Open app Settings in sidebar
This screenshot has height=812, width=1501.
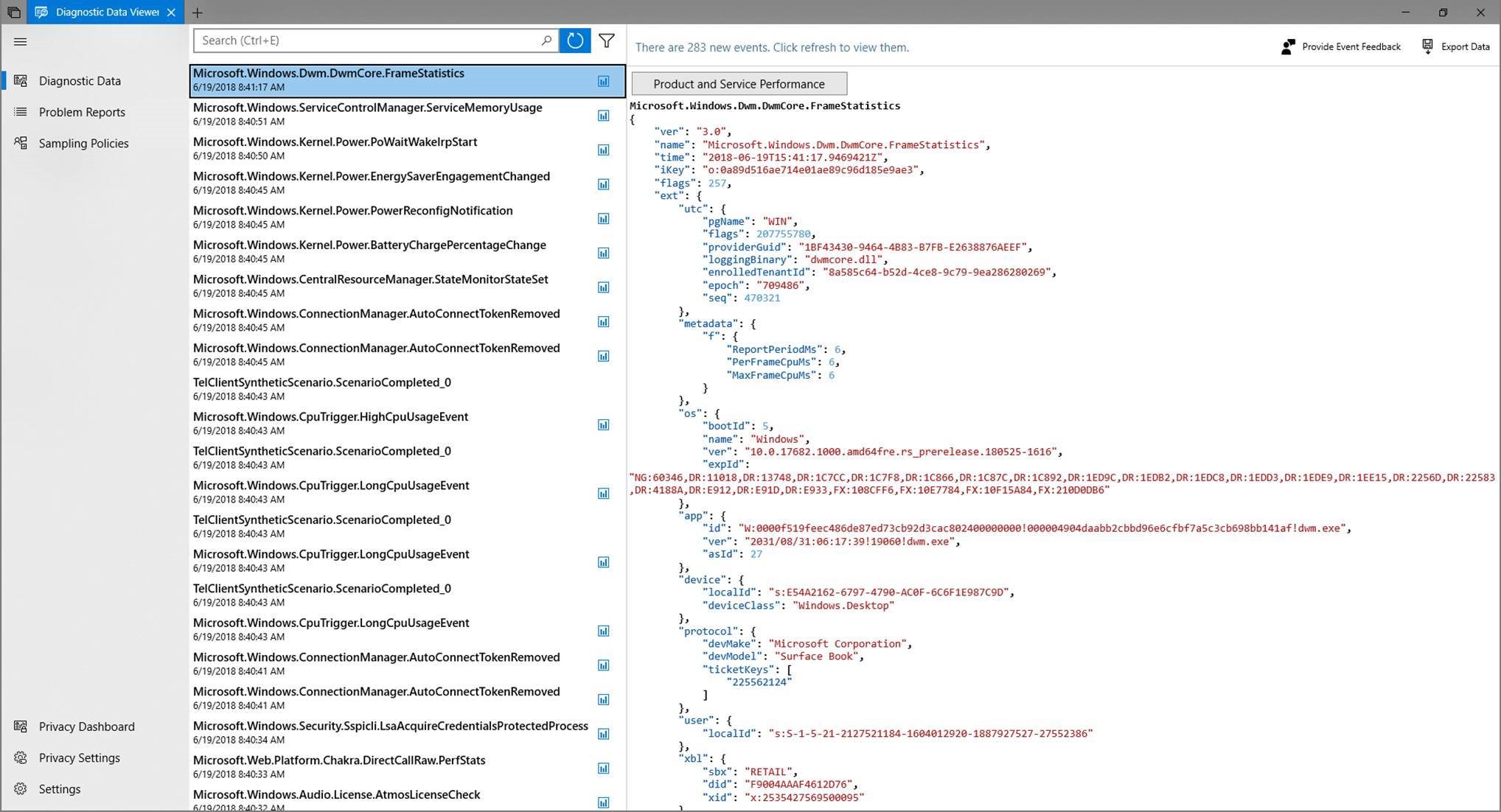[59, 789]
